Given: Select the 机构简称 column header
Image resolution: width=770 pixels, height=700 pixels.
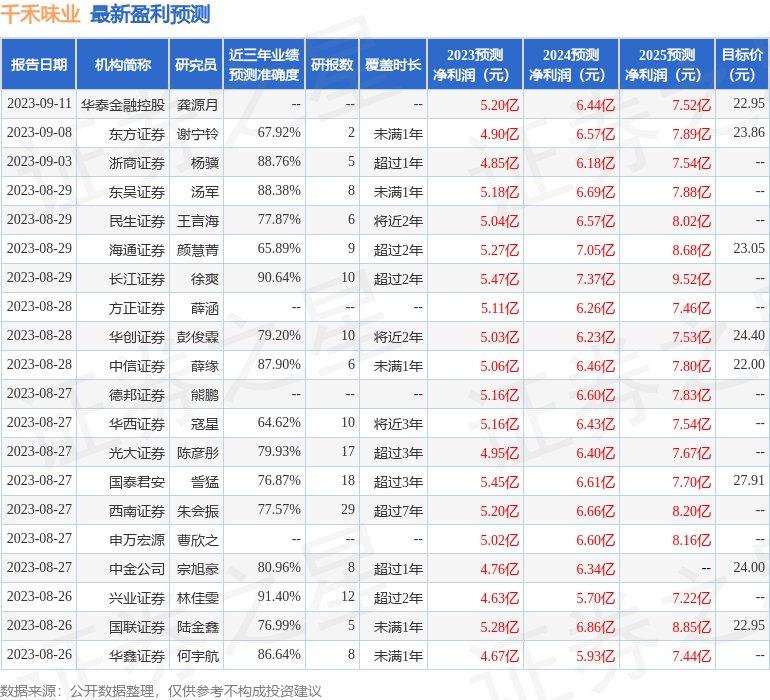Looking at the screenshot, I should (123, 64).
